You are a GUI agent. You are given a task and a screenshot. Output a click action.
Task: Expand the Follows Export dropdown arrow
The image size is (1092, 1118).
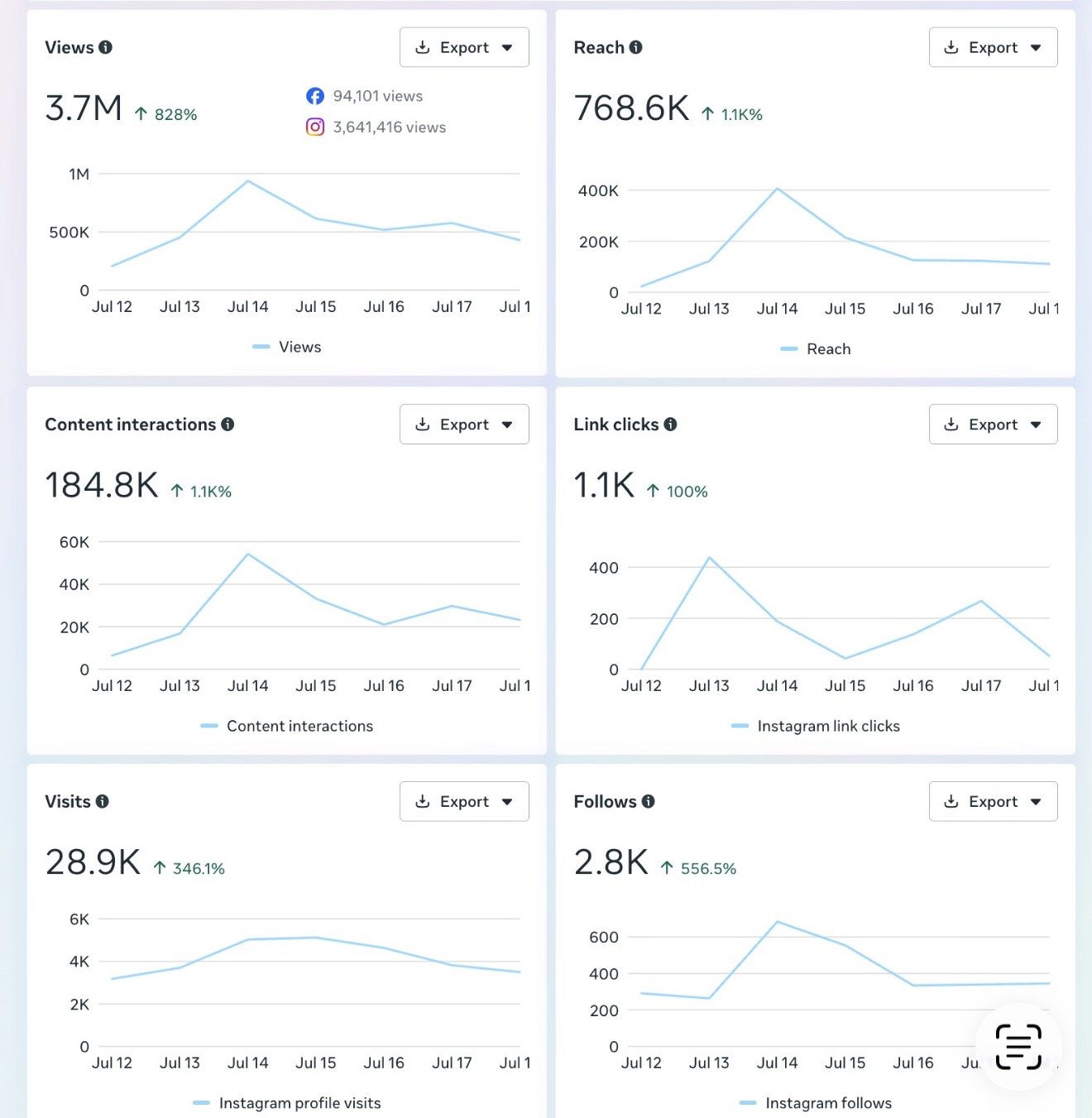click(1036, 802)
